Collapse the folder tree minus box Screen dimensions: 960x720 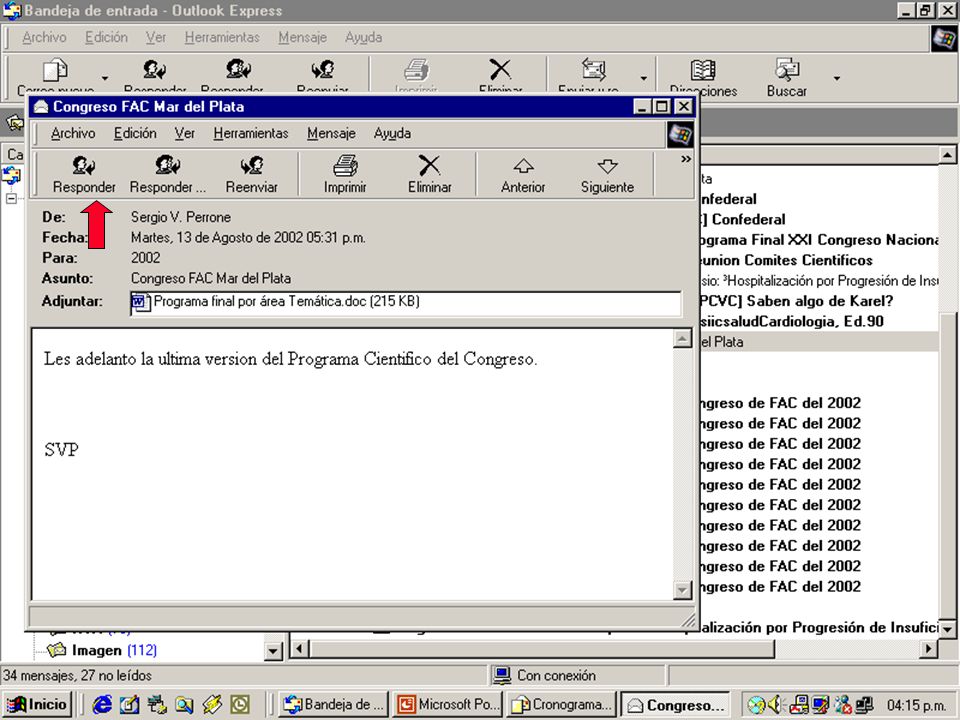click(x=11, y=199)
